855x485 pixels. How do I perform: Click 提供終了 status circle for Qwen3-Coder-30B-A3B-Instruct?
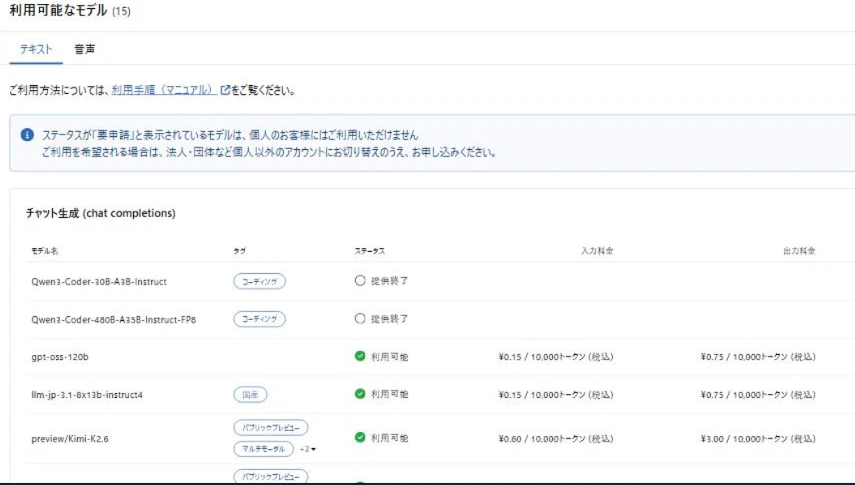tap(360, 280)
